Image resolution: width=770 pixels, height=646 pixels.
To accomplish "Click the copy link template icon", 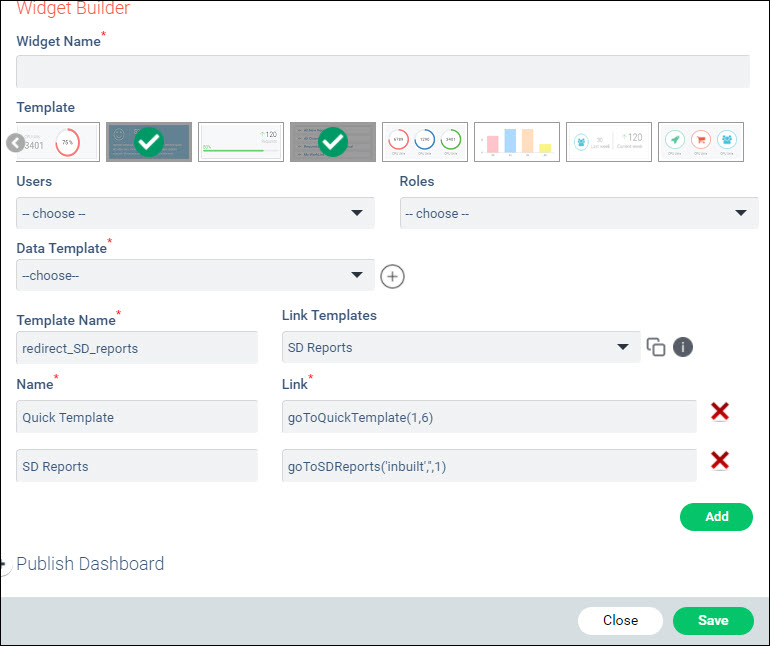I will click(x=656, y=347).
